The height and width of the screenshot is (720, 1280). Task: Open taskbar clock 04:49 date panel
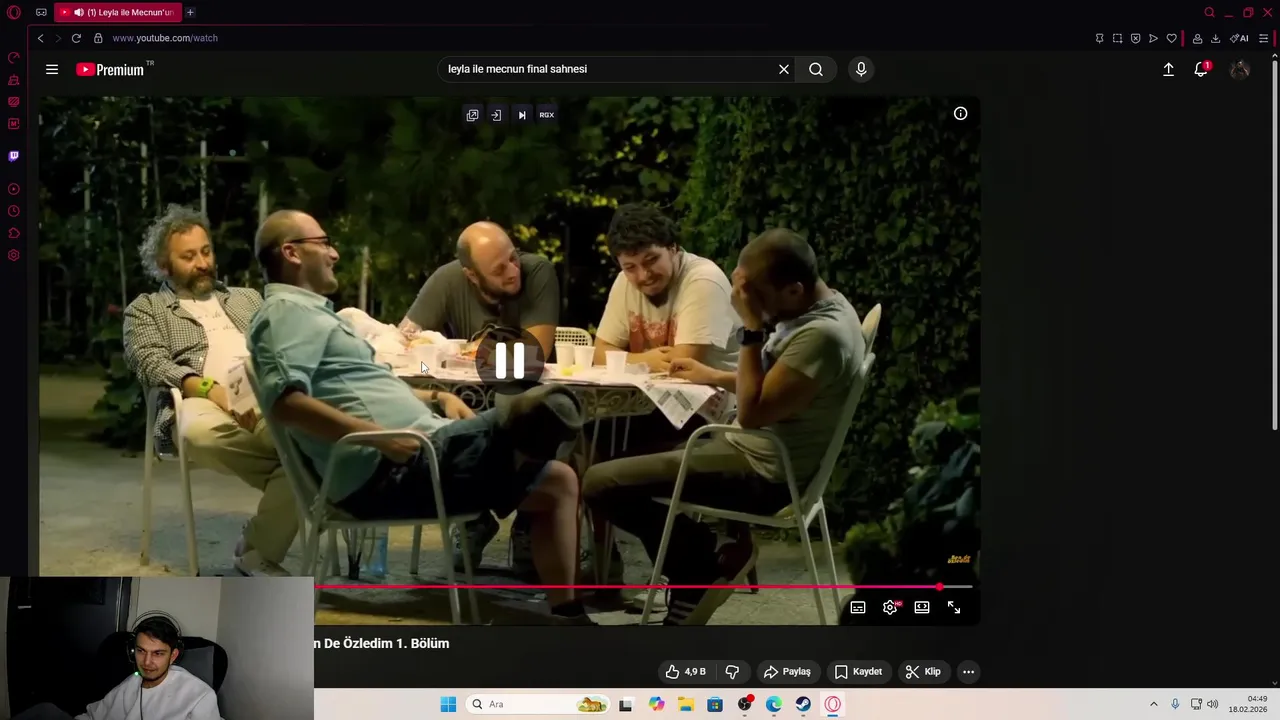pos(1250,704)
